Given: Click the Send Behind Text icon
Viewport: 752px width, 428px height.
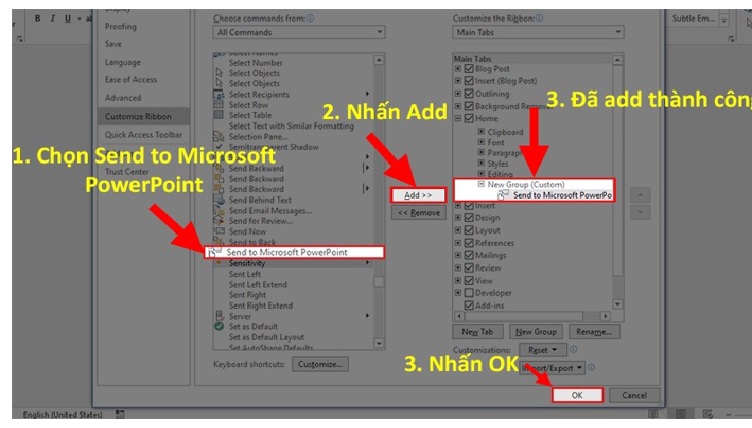Looking at the screenshot, I should pos(219,199).
